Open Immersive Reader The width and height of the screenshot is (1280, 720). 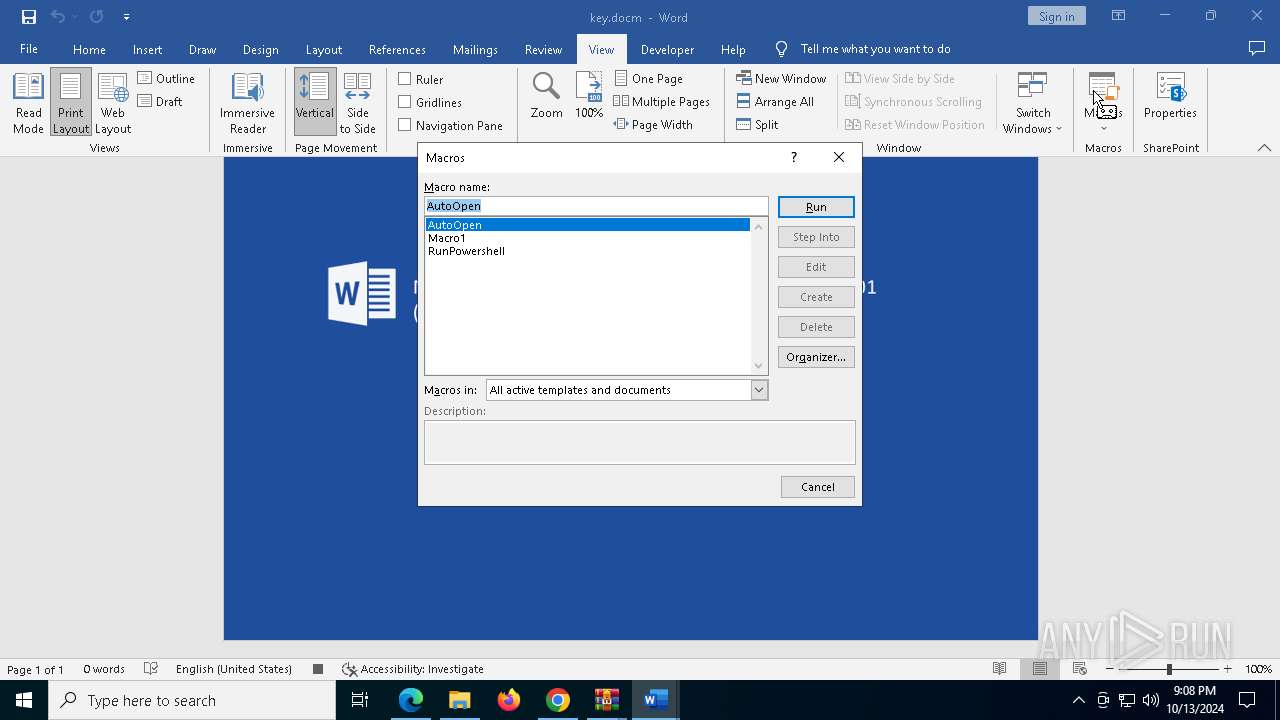[247, 103]
